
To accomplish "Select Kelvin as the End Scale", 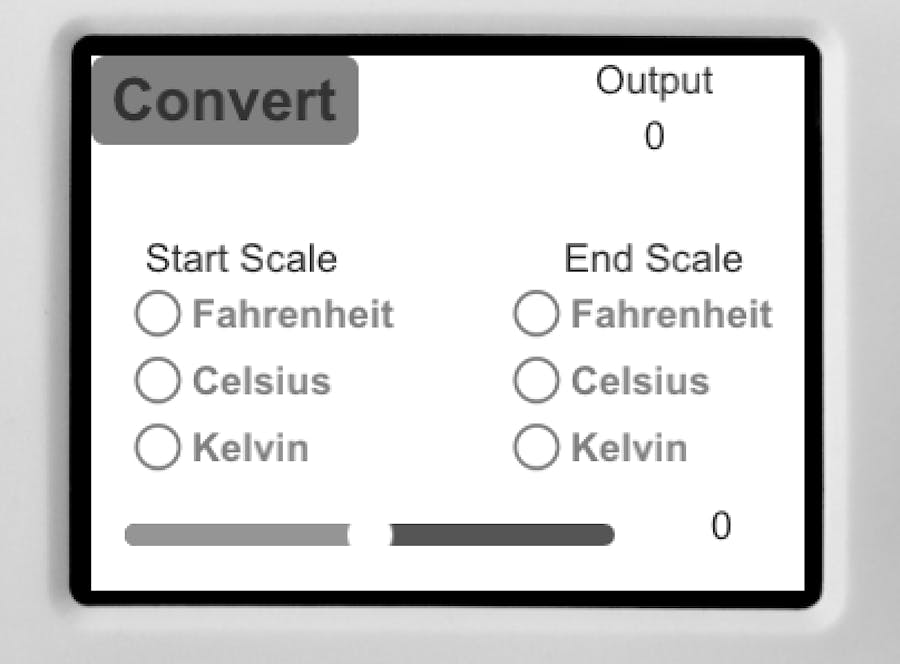I will (x=536, y=447).
